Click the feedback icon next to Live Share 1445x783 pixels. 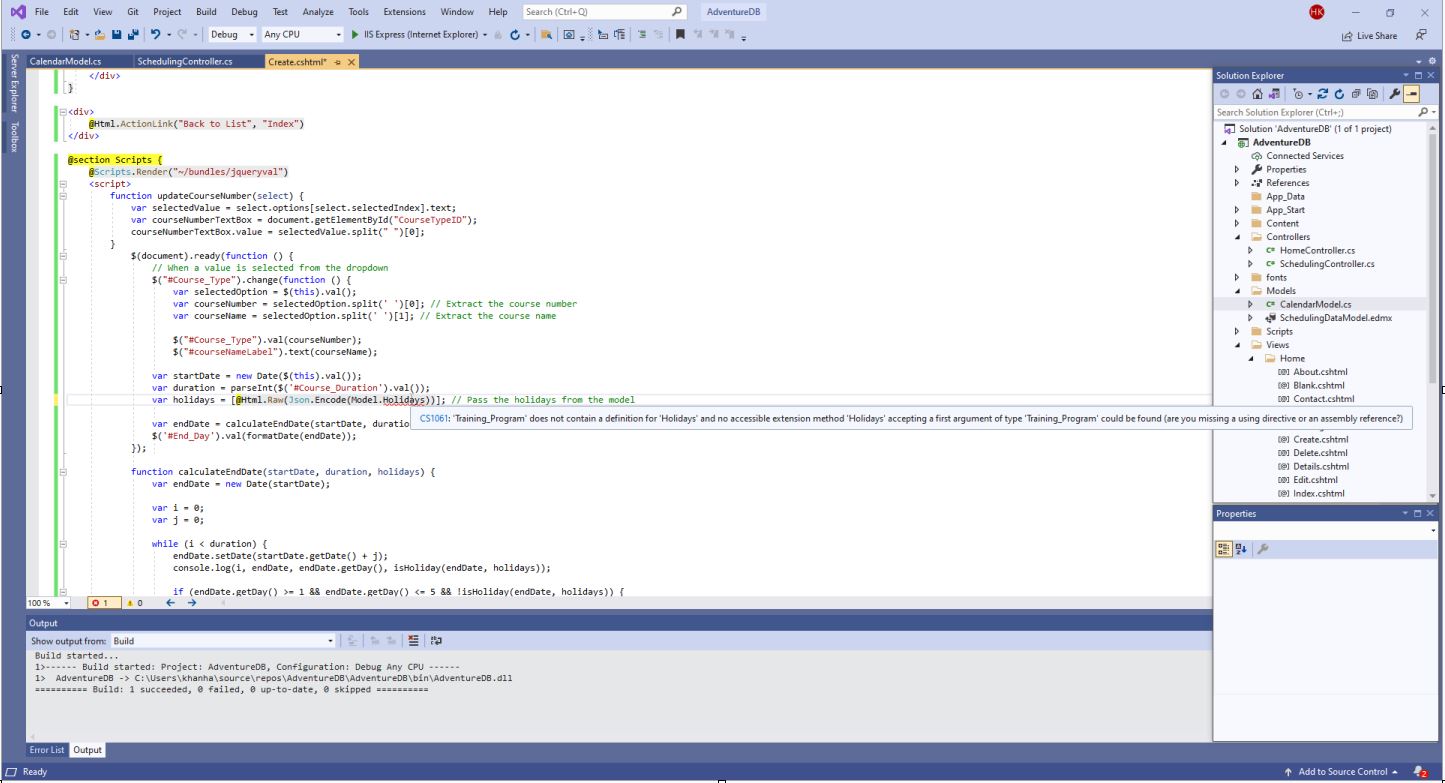pos(1421,35)
